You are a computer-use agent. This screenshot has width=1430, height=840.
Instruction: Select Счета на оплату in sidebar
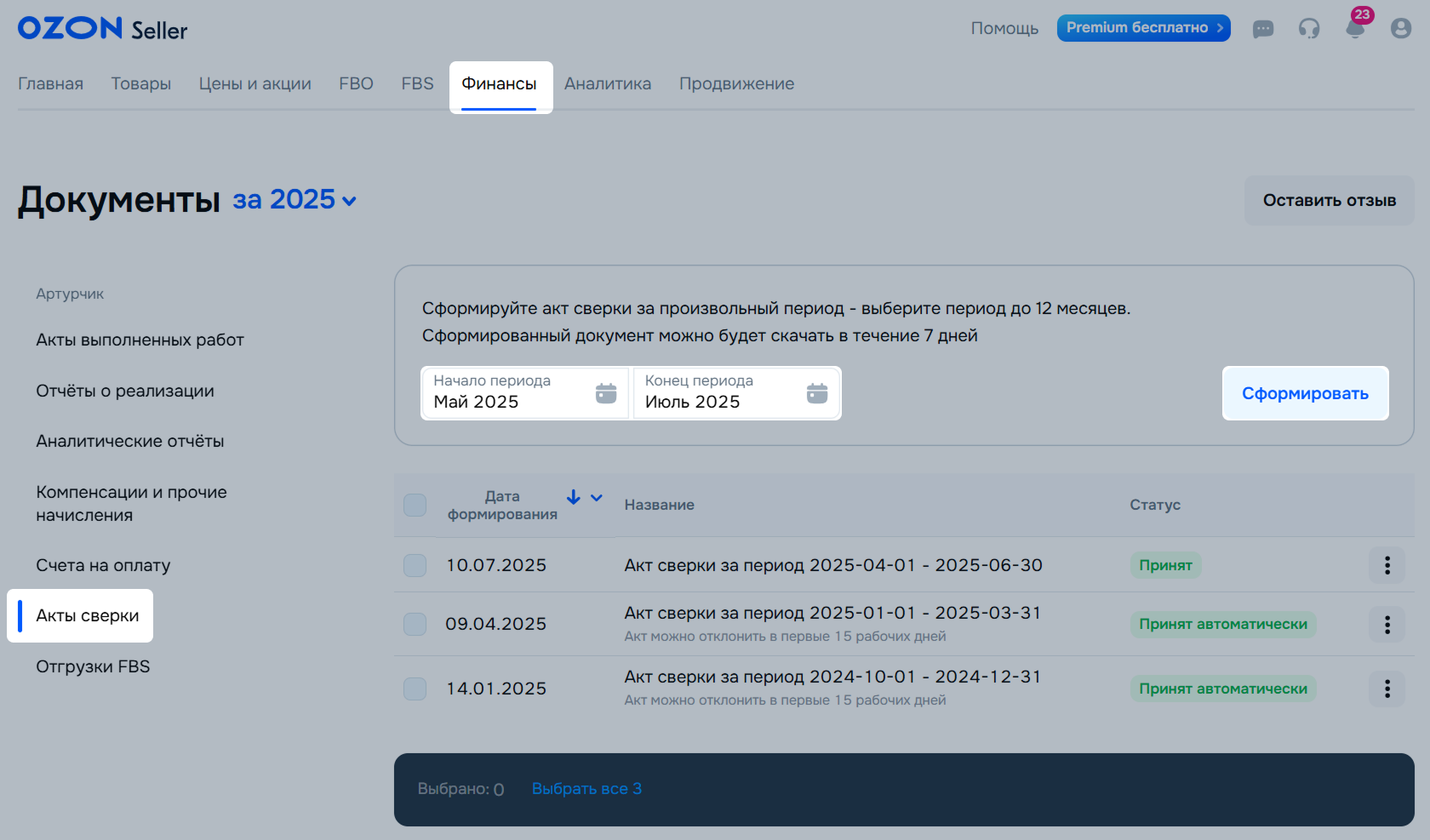[103, 565]
